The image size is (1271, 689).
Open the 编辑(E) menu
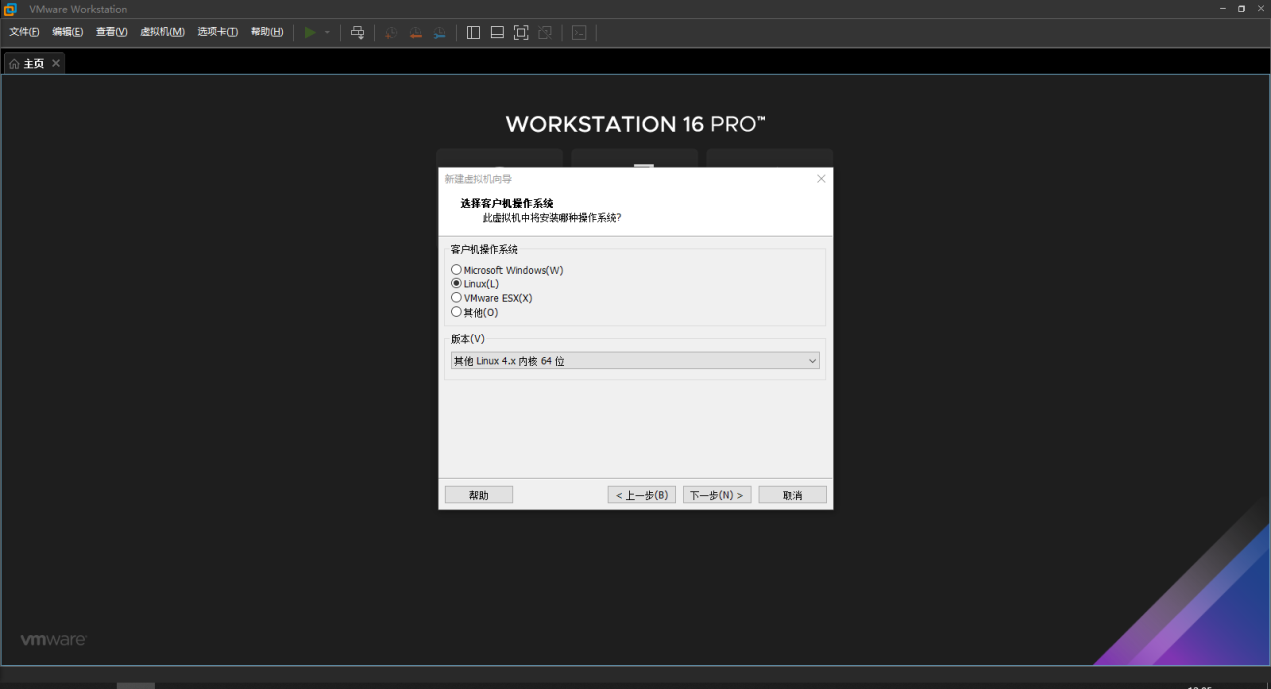[x=68, y=32]
